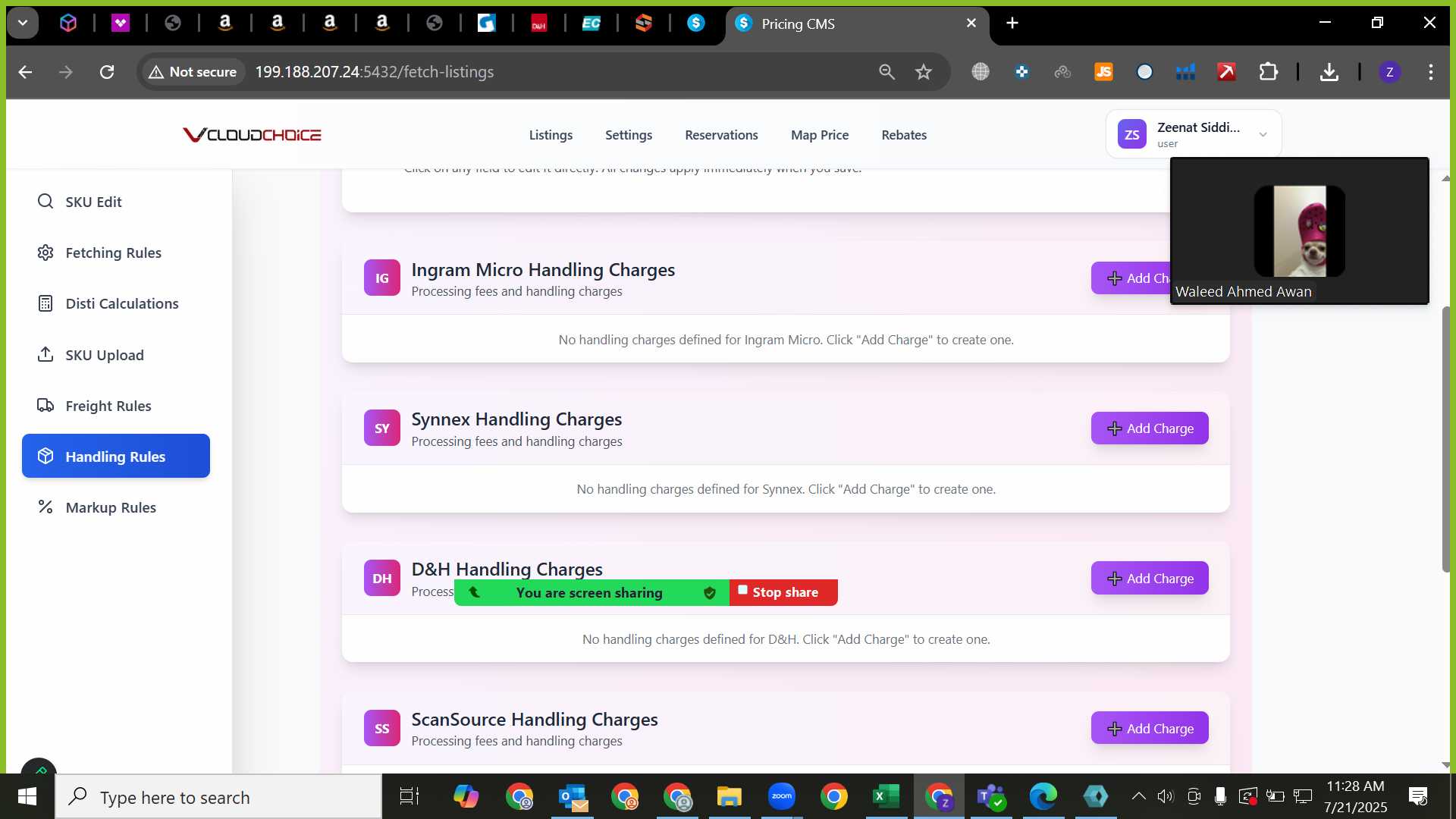Click the Windows search box

pos(218,797)
